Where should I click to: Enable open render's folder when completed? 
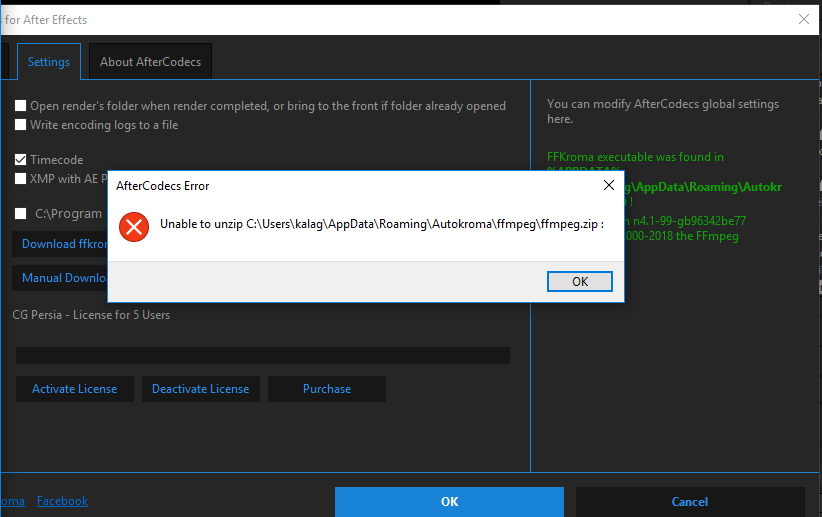click(20, 106)
